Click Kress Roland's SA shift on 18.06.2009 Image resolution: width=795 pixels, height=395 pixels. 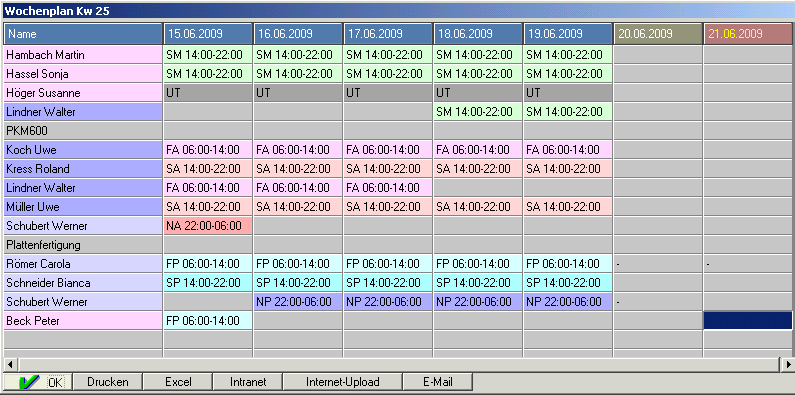coord(478,169)
